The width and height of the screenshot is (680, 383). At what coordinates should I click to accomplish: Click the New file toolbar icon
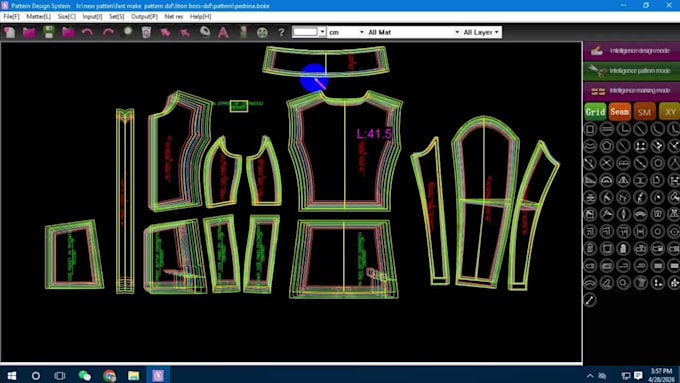[x=9, y=32]
